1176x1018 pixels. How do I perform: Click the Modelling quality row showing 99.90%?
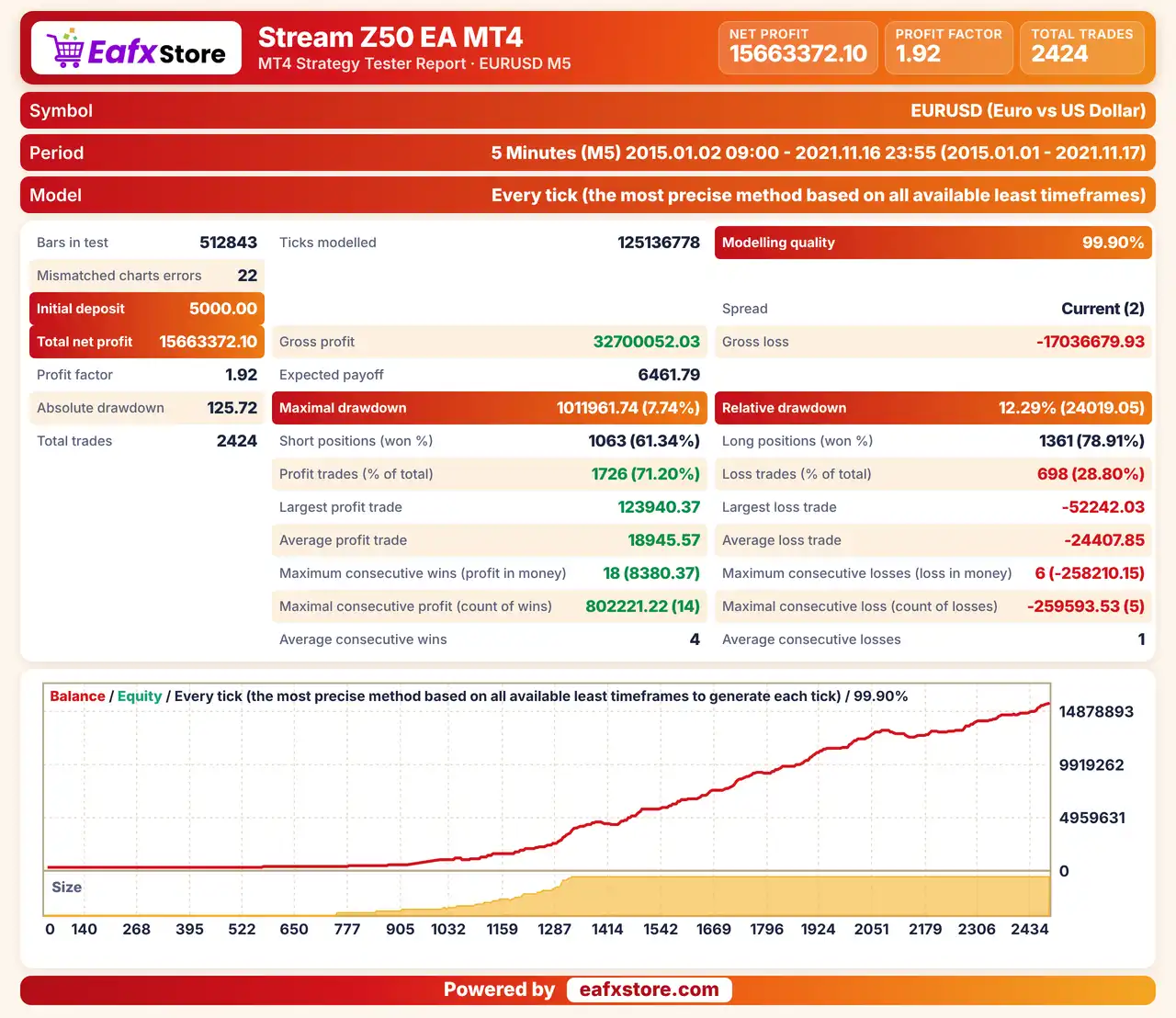point(933,243)
